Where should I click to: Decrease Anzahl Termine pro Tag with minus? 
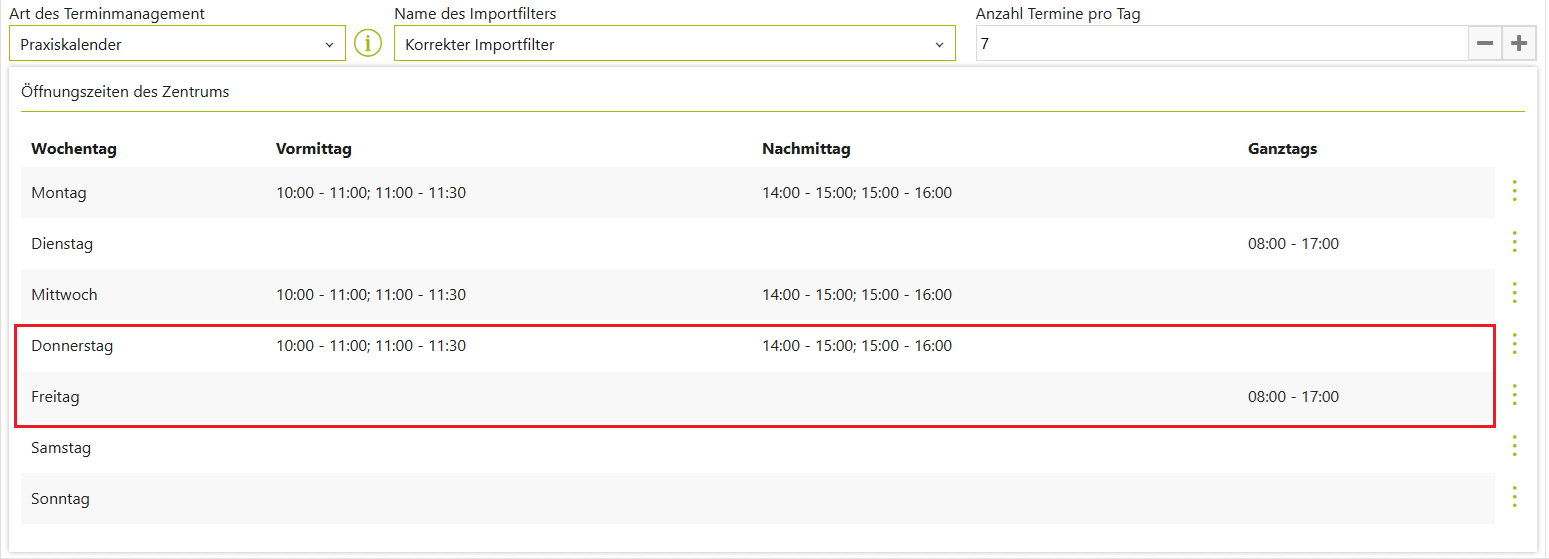coord(1485,43)
